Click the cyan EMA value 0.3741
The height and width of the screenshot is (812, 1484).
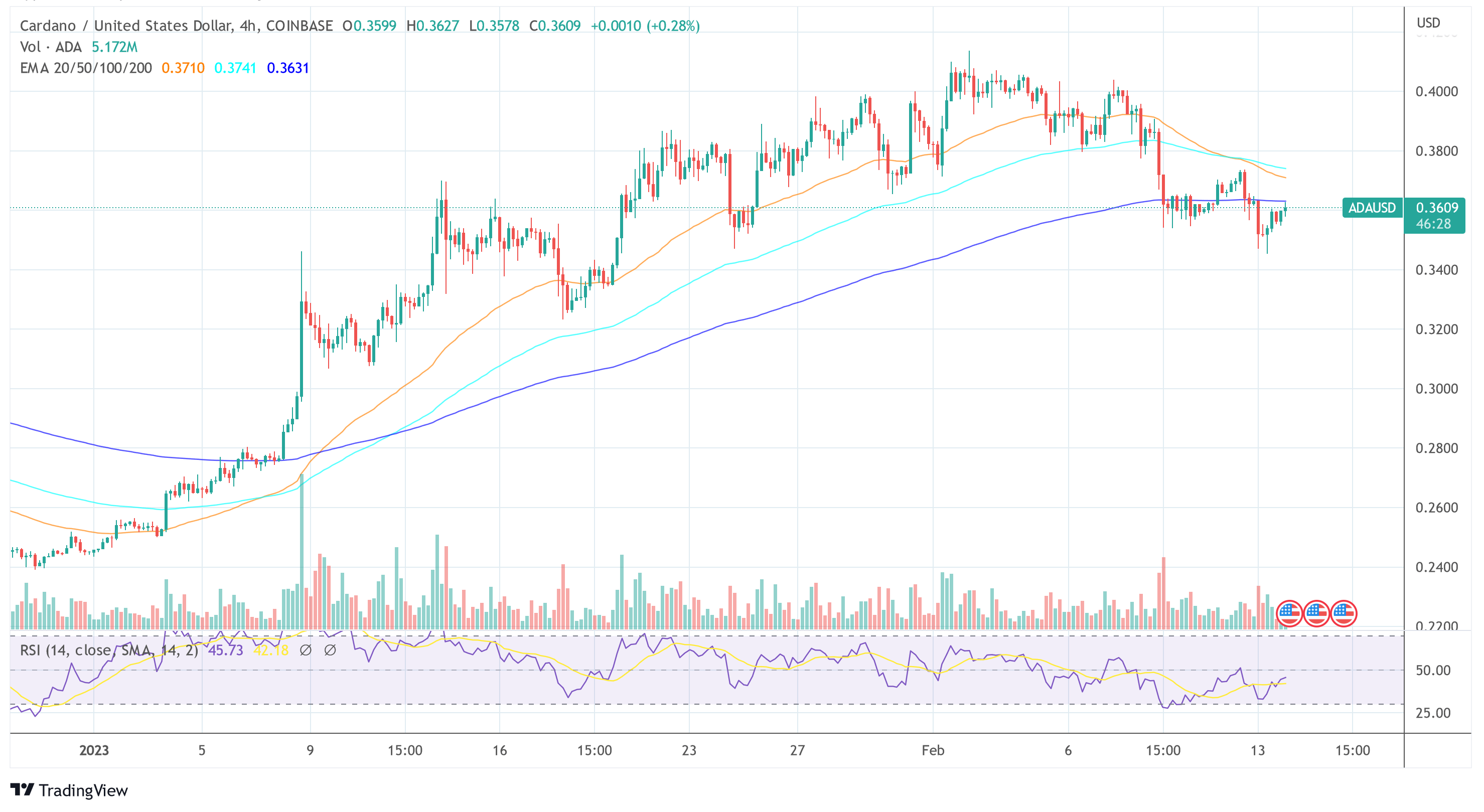click(235, 68)
